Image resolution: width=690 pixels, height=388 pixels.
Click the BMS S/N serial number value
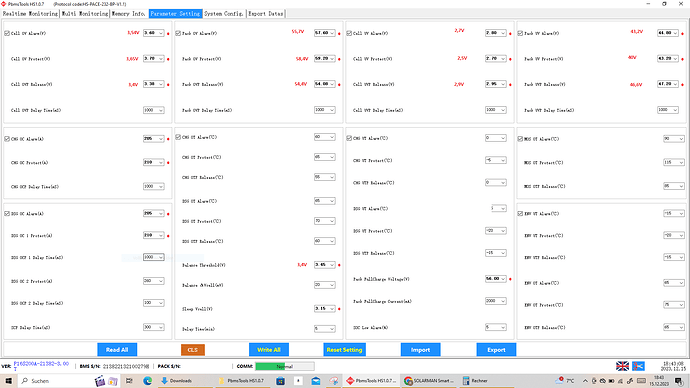[126, 366]
